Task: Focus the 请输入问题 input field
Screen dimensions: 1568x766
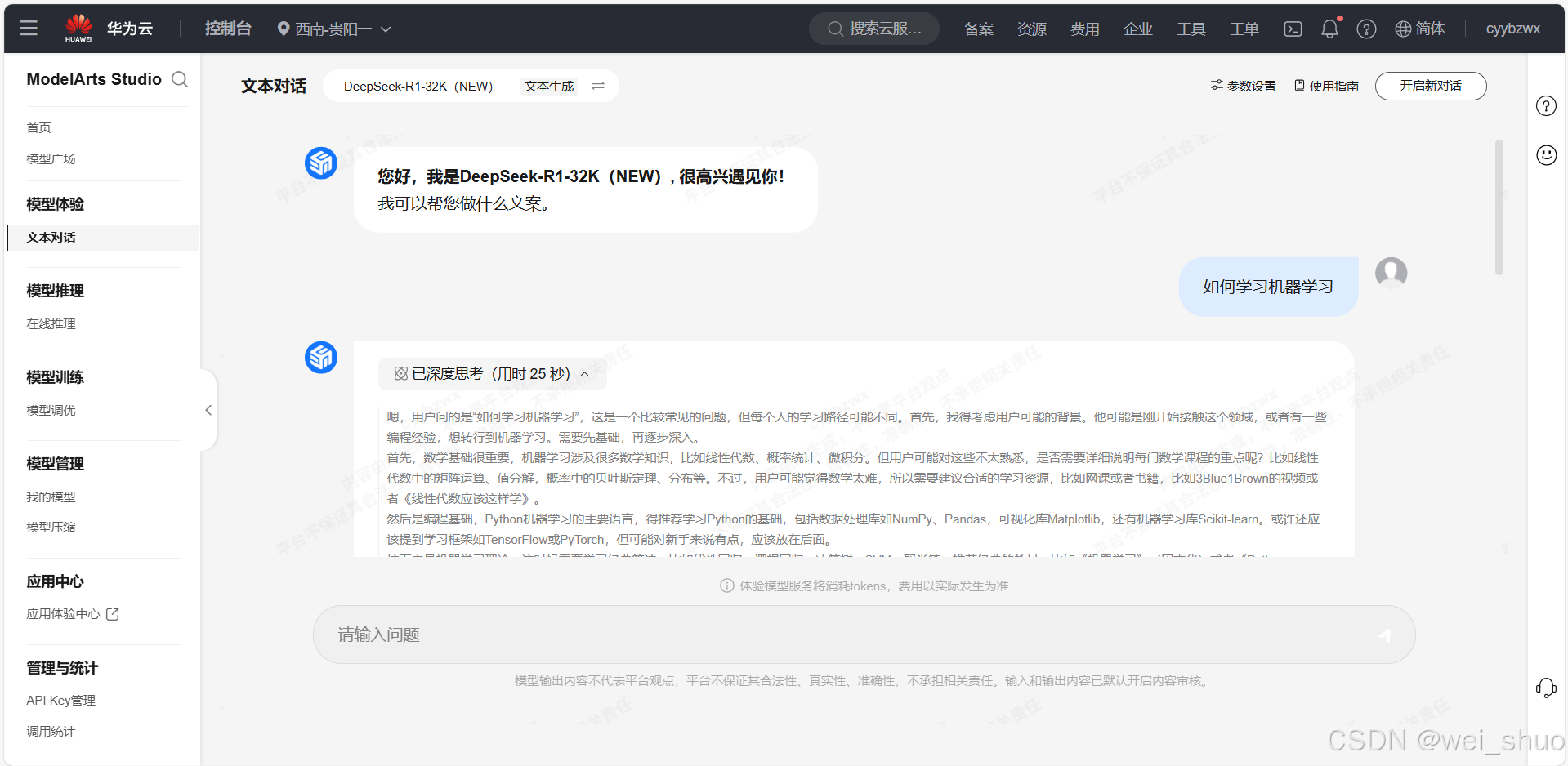Action: click(864, 635)
